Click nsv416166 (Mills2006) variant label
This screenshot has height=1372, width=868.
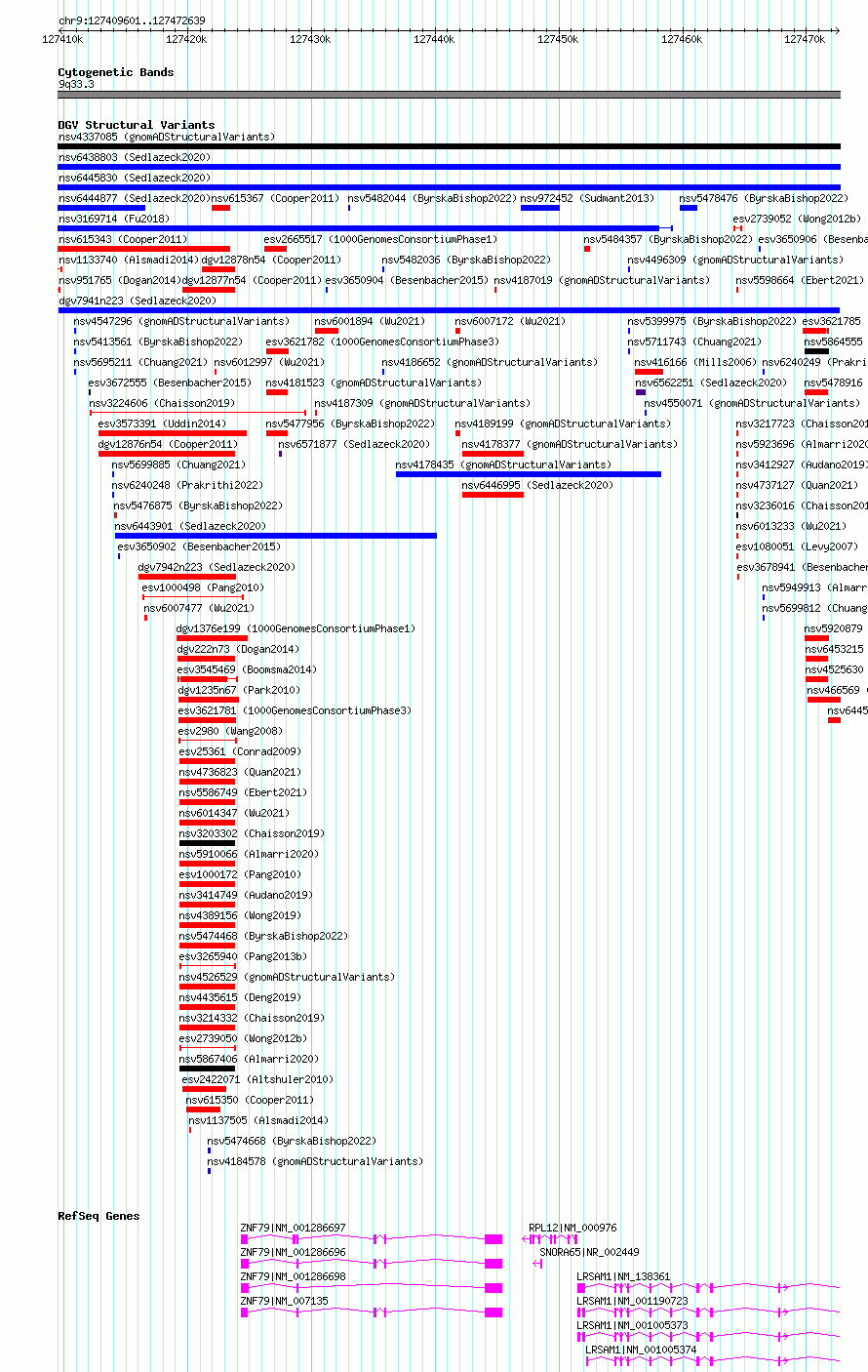[x=695, y=362]
